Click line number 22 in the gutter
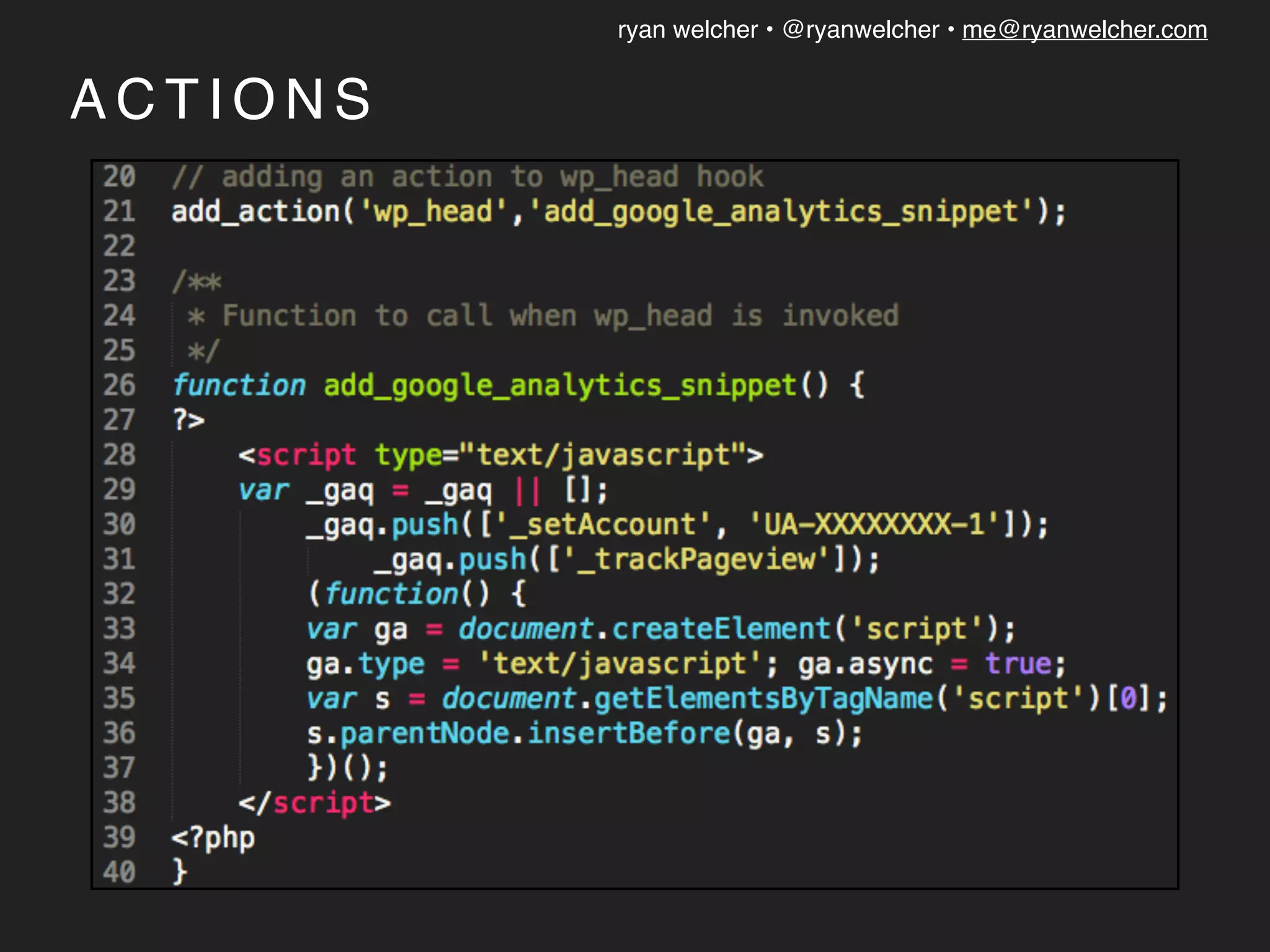Image resolution: width=1270 pixels, height=952 pixels. pyautogui.click(x=119, y=246)
